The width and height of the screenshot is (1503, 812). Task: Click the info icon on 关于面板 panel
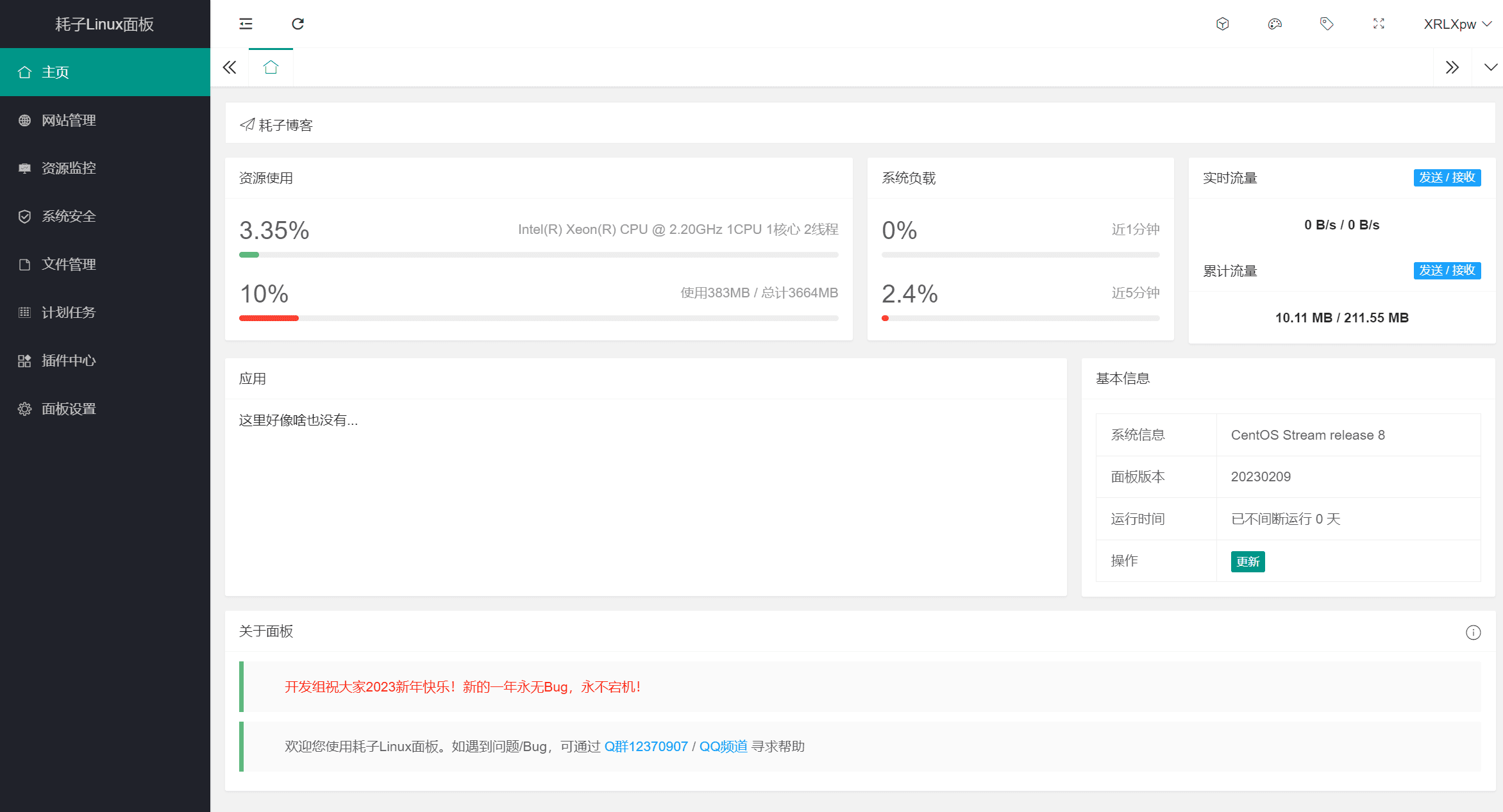1473,633
